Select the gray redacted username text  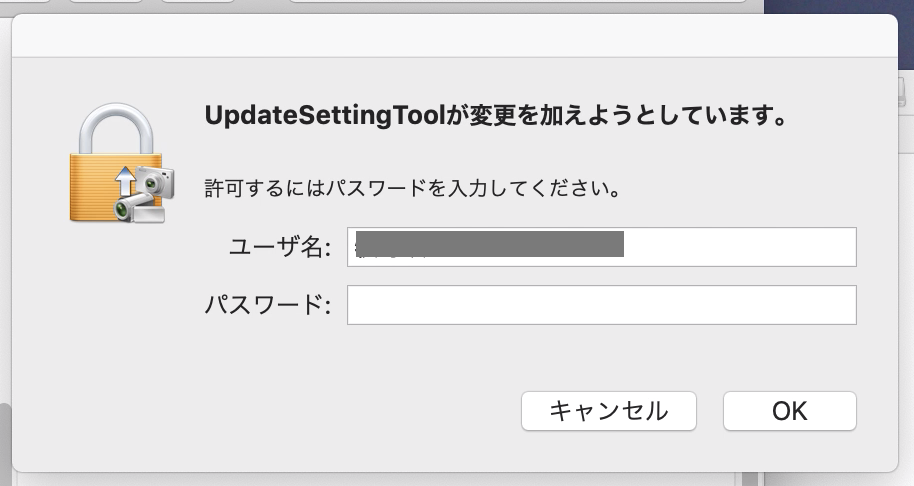click(490, 244)
